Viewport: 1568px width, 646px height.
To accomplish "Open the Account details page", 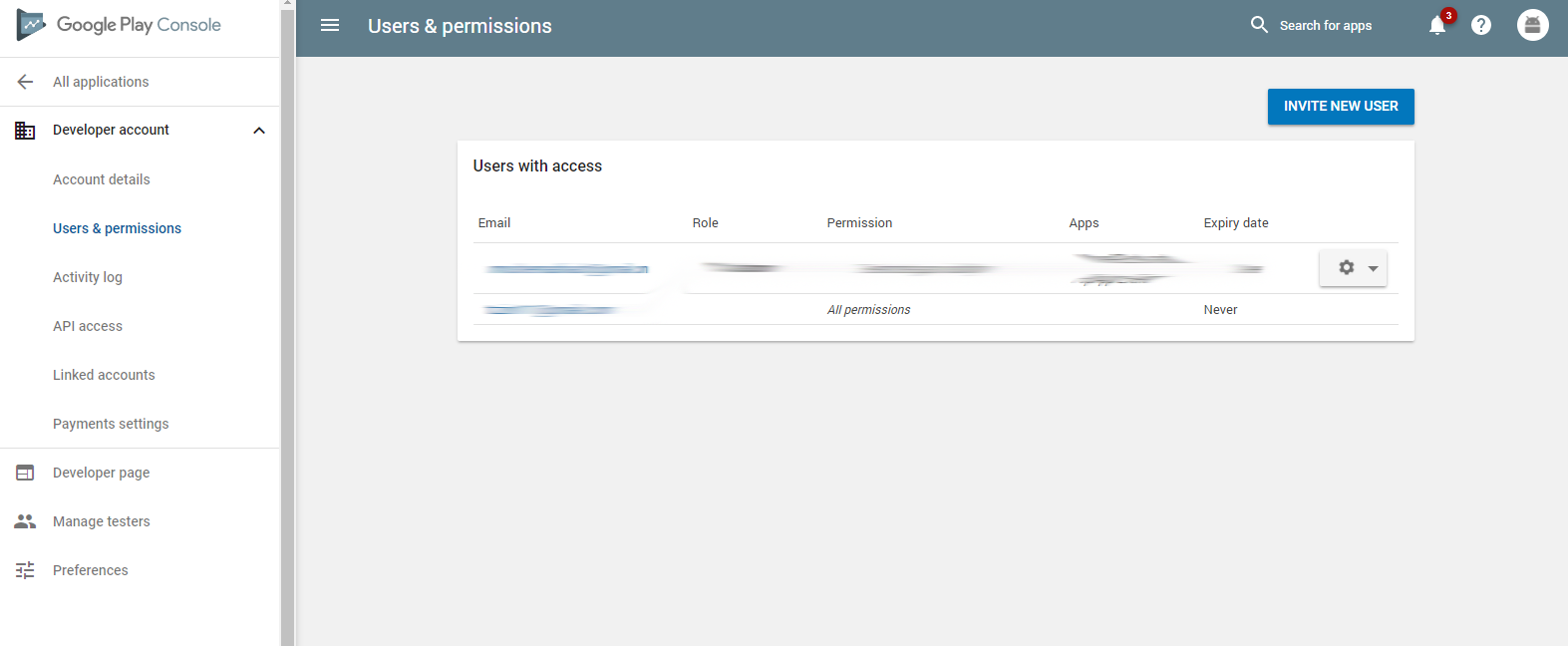I will (x=102, y=179).
